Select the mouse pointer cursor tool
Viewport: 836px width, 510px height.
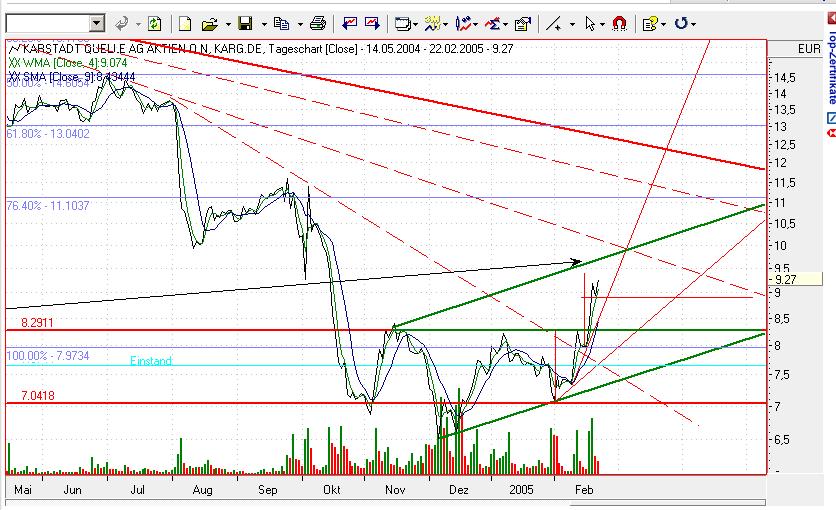pyautogui.click(x=590, y=23)
